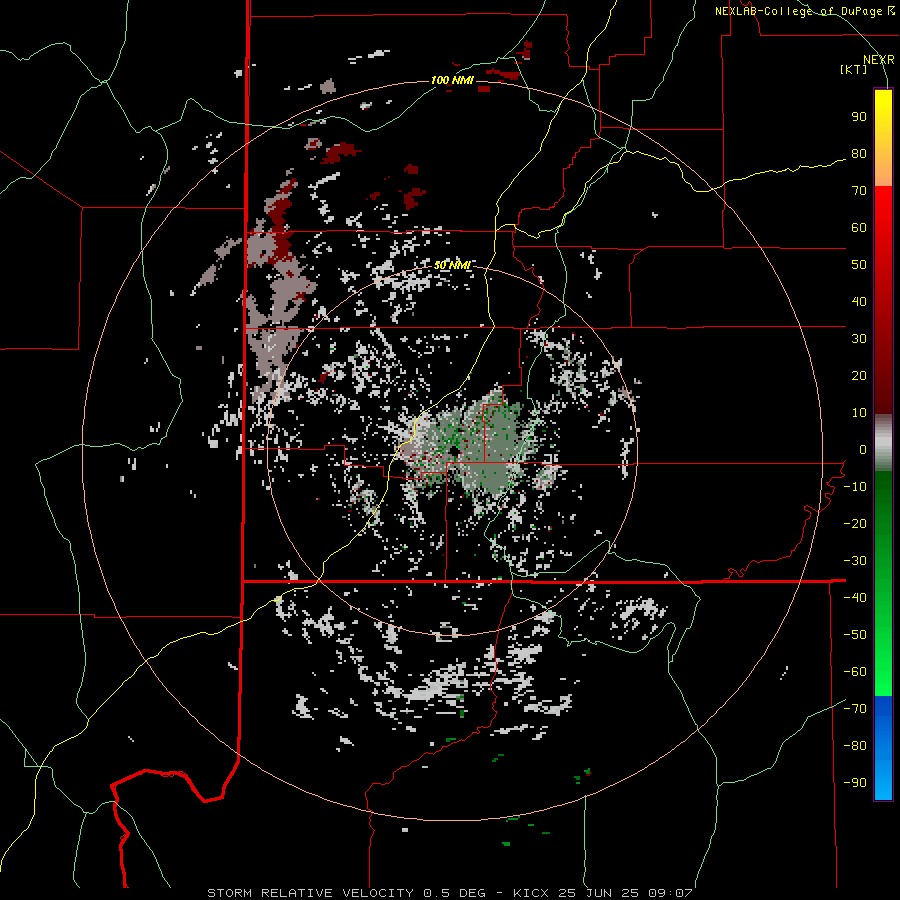
Task: Click the NEXR label above the color scale
Action: [x=878, y=60]
